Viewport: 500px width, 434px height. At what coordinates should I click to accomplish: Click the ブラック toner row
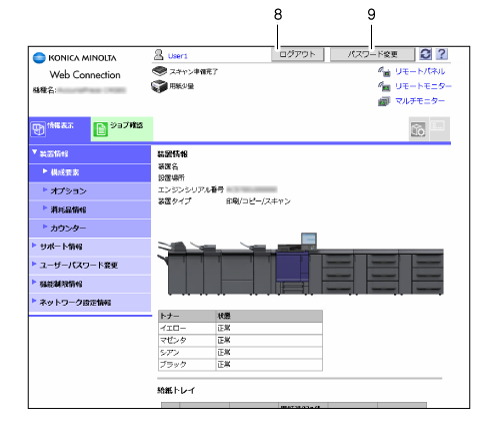point(240,365)
